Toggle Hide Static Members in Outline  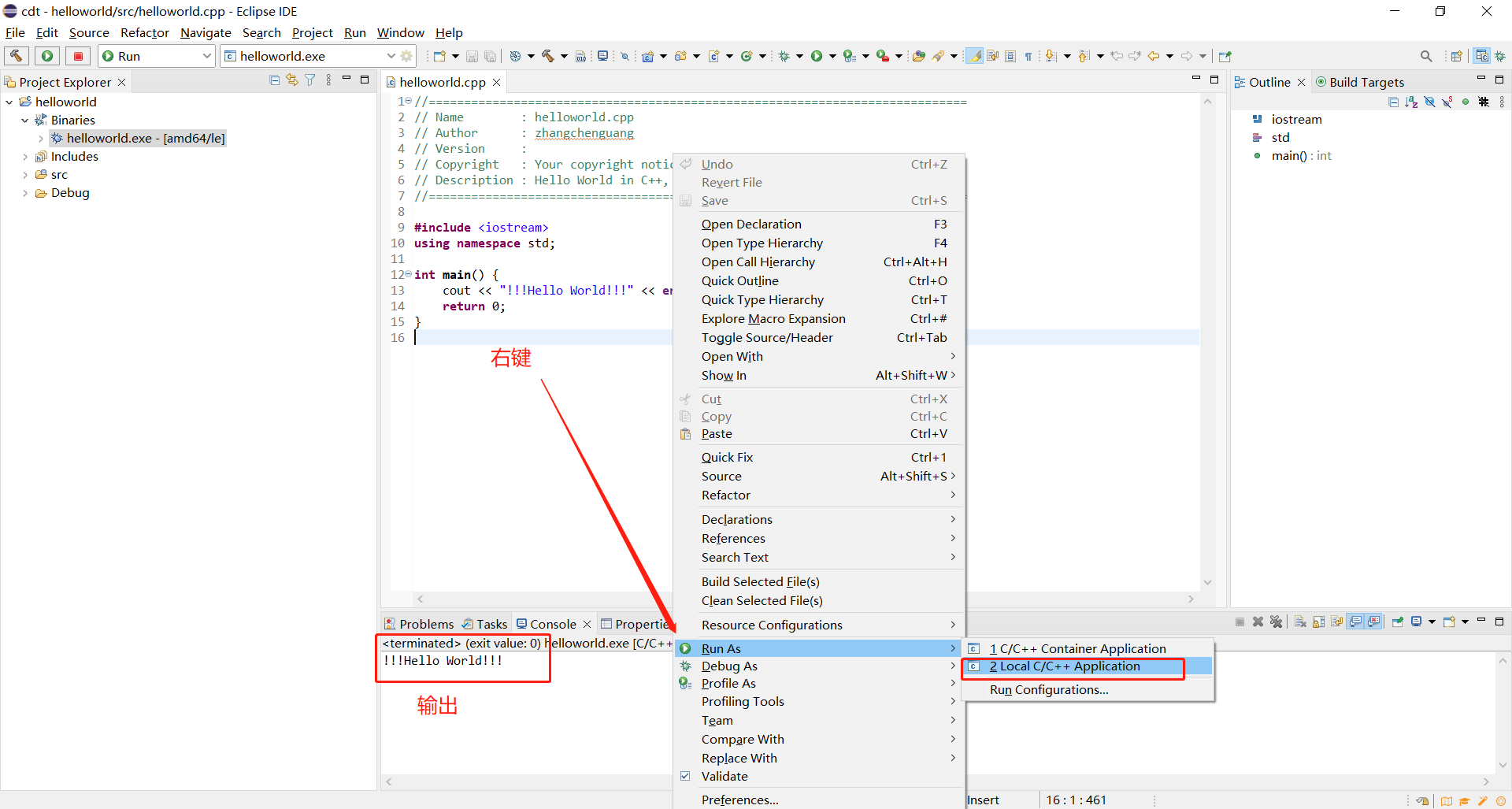click(1447, 102)
